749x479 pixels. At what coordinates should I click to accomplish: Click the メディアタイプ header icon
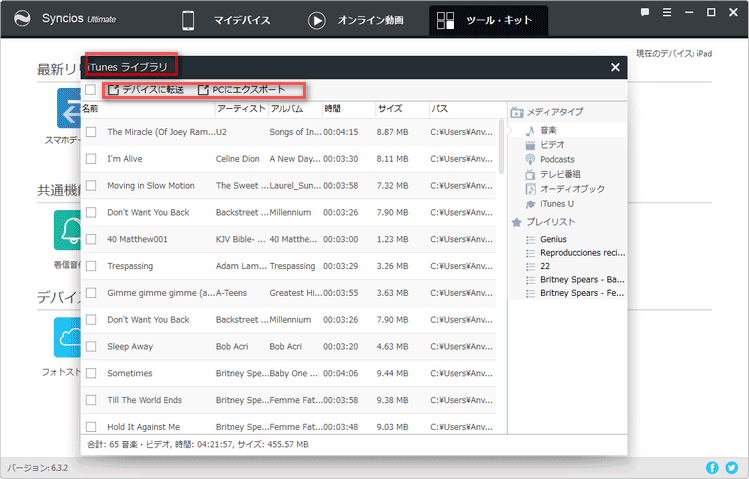(x=516, y=113)
